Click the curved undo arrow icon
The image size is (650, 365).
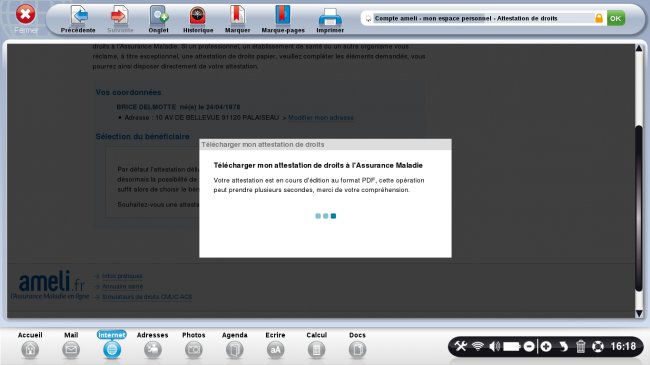pyautogui.click(x=563, y=346)
